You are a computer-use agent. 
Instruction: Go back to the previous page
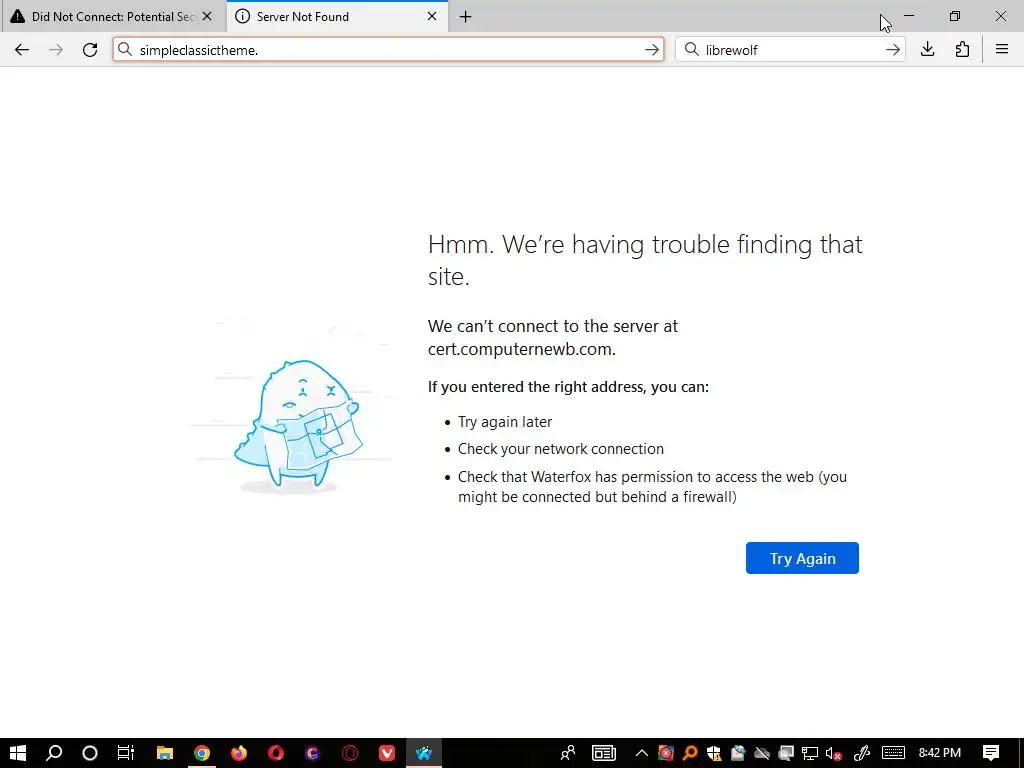pos(22,50)
